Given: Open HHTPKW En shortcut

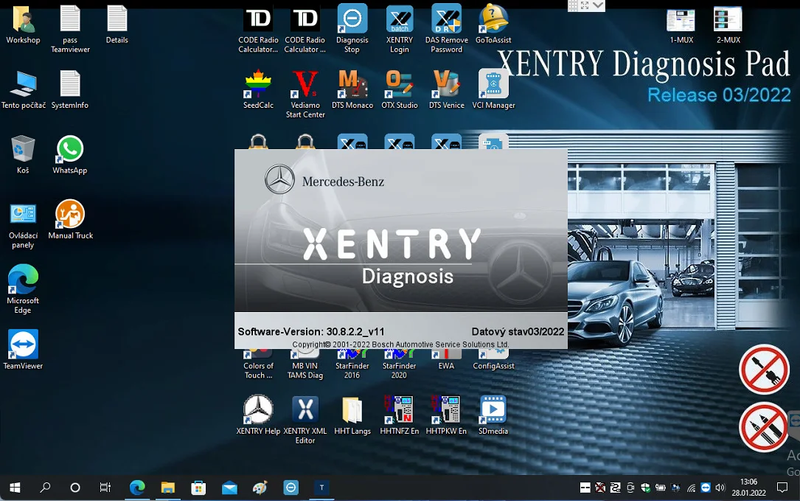Looking at the screenshot, I should point(446,415).
